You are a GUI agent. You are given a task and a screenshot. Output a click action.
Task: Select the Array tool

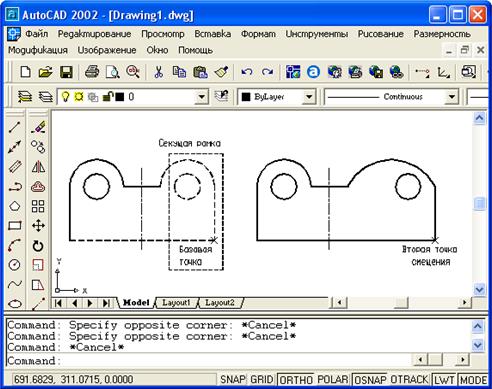click(x=38, y=206)
